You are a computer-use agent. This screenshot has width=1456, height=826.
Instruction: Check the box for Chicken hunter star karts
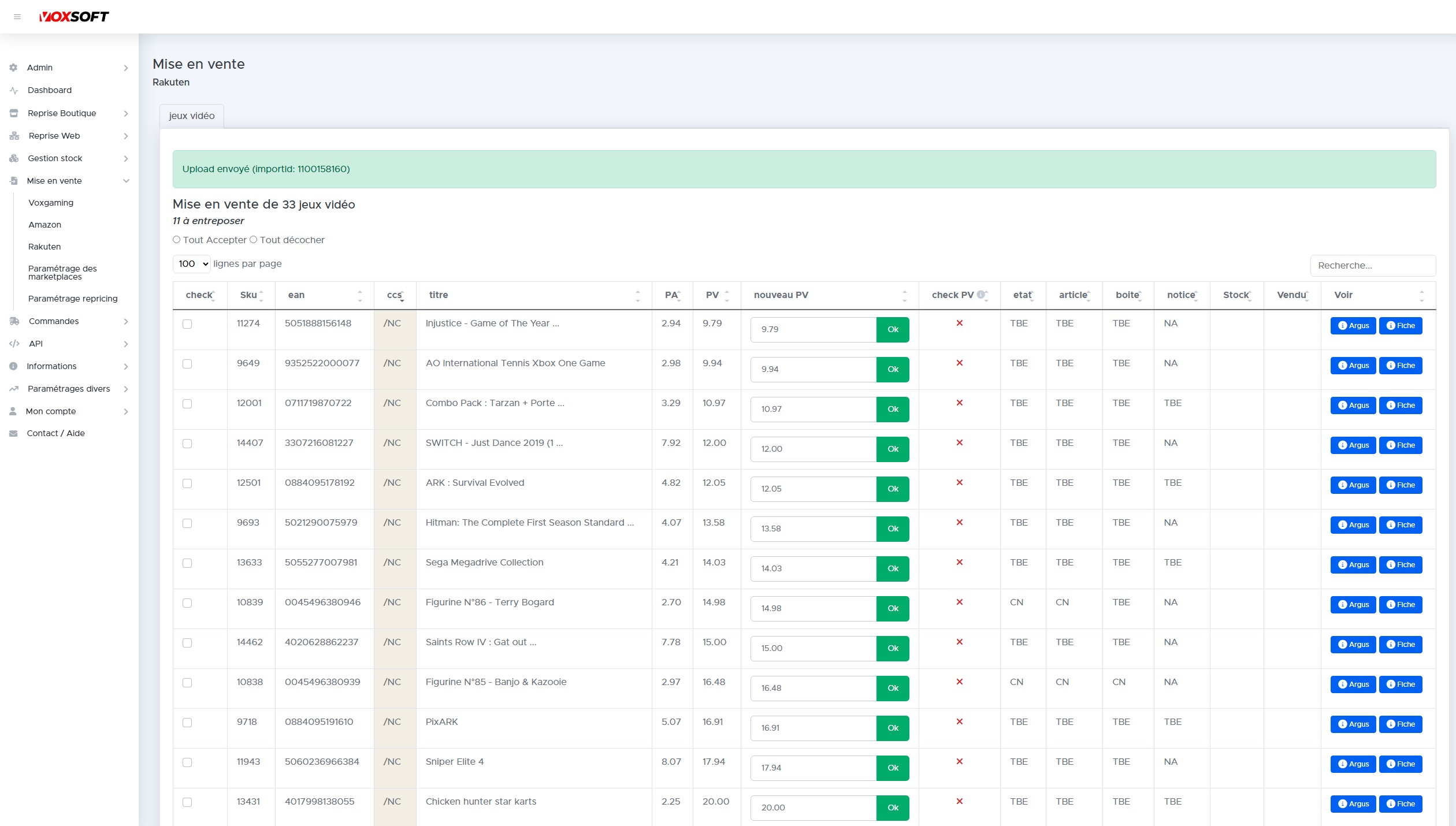click(x=187, y=802)
